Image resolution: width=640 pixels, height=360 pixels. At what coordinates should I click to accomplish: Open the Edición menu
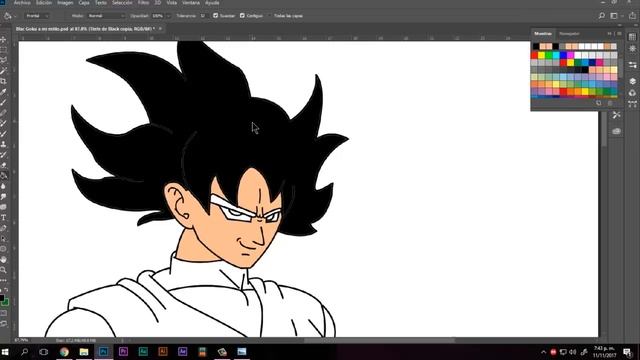44,3
